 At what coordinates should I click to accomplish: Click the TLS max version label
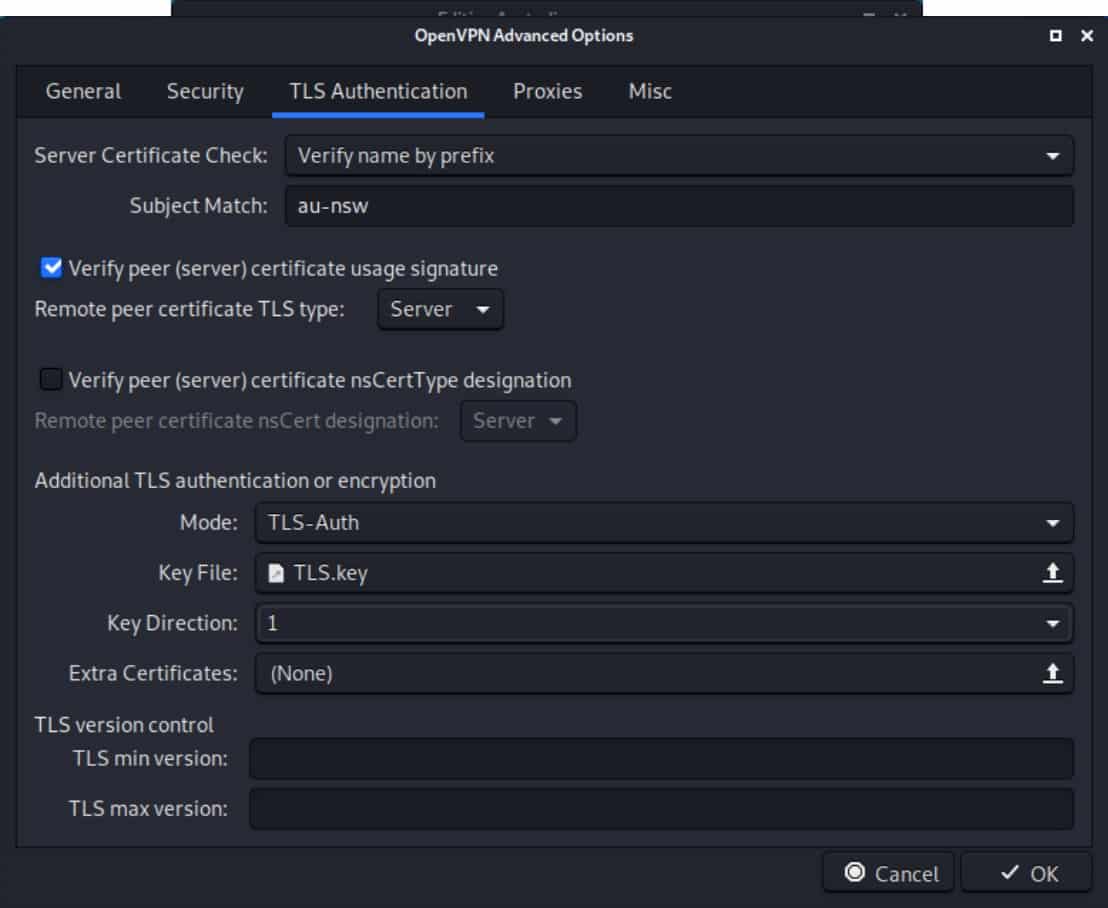tap(148, 809)
